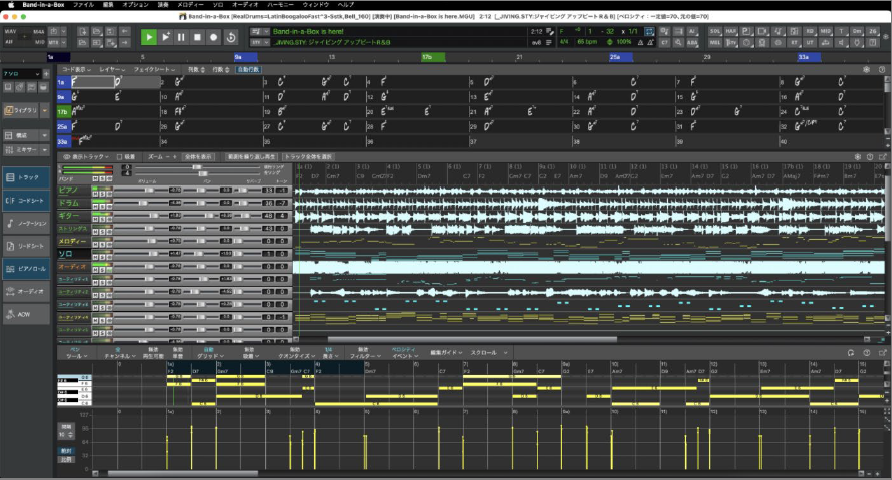This screenshot has height=480, width=892.
Task: Click the speaker icon toolbar button
Action: pyautogui.click(x=841, y=43)
